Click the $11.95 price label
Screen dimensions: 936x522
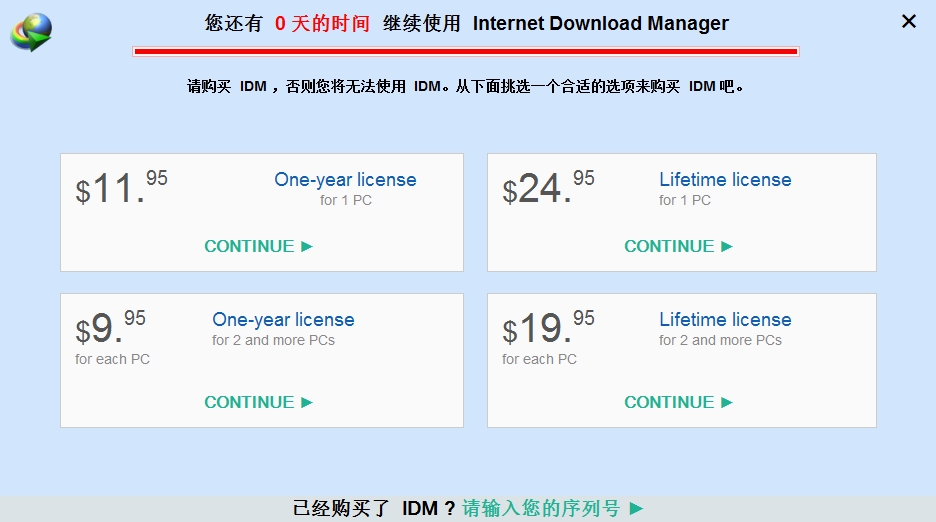pos(121,188)
